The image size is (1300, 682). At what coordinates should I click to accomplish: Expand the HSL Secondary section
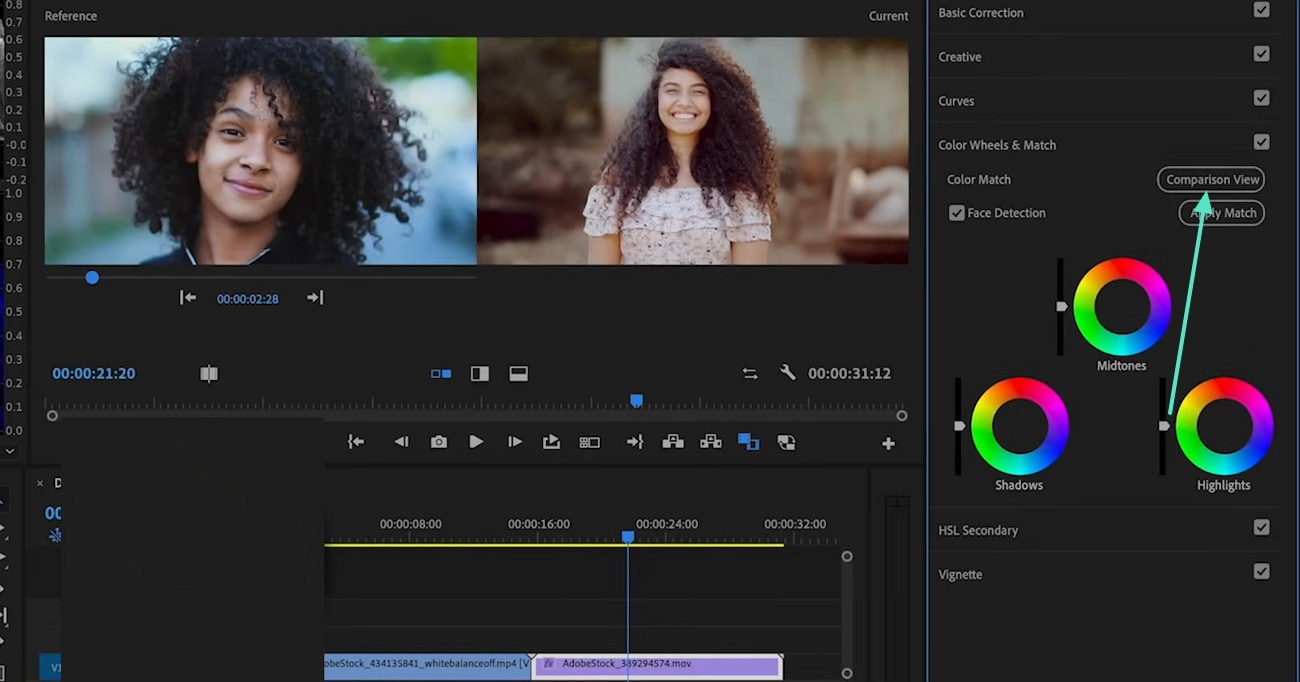(977, 530)
